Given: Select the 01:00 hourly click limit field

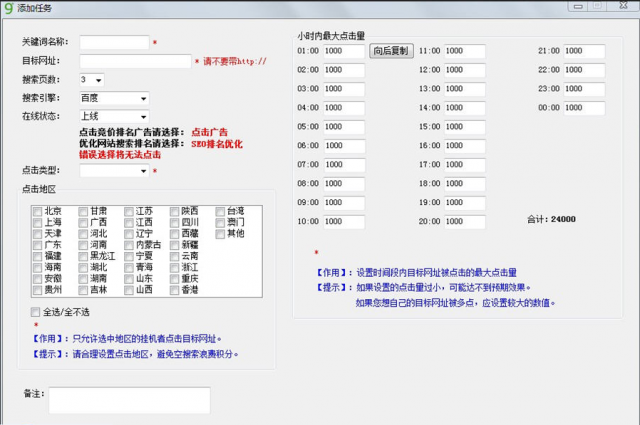Looking at the screenshot, I should tap(344, 51).
